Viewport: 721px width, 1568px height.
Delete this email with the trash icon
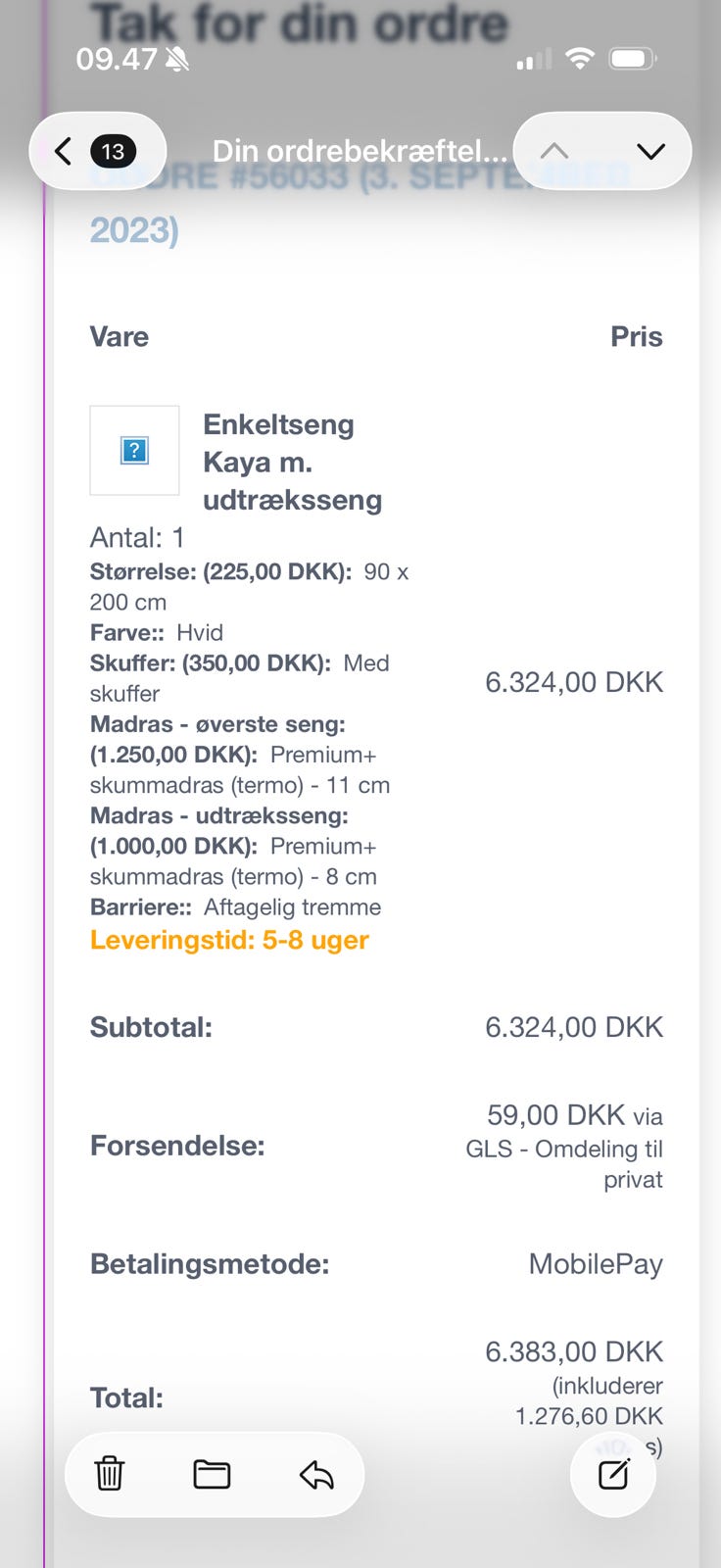pyautogui.click(x=110, y=1474)
